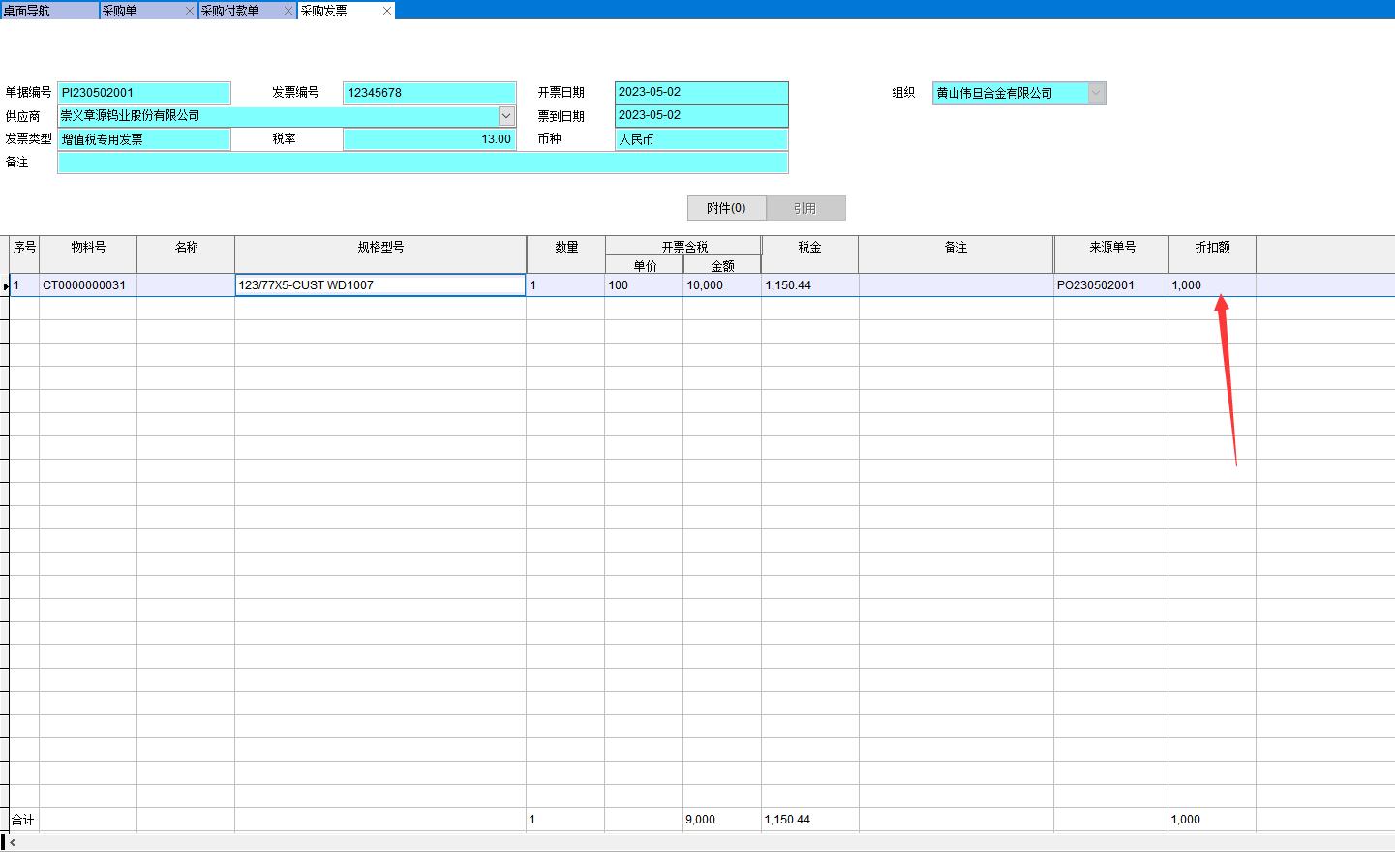Click the 规格型号 column header
The width and height of the screenshot is (1395, 868).
(x=380, y=248)
